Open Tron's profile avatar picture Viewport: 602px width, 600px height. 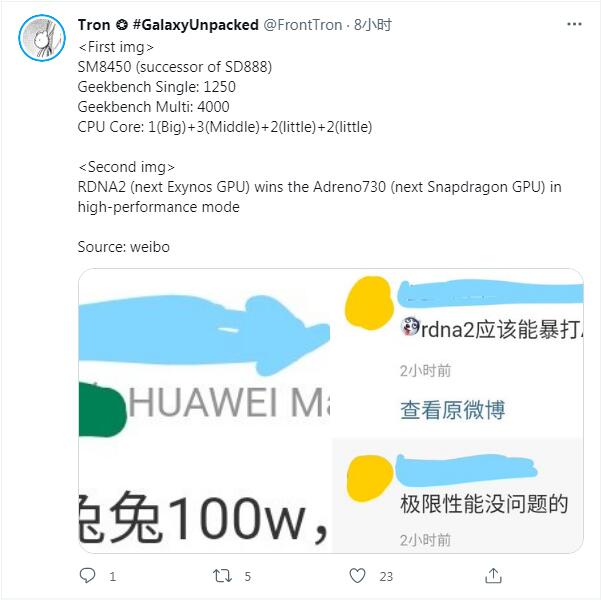click(x=42, y=38)
